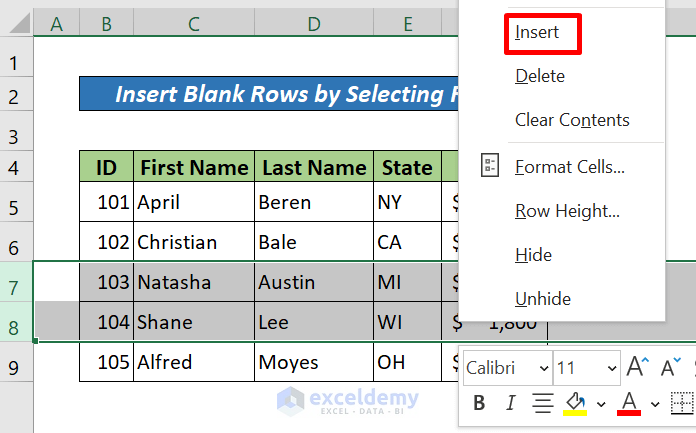Image resolution: width=696 pixels, height=433 pixels.
Task: Expand fill color dropdown arrow
Action: coord(601,404)
